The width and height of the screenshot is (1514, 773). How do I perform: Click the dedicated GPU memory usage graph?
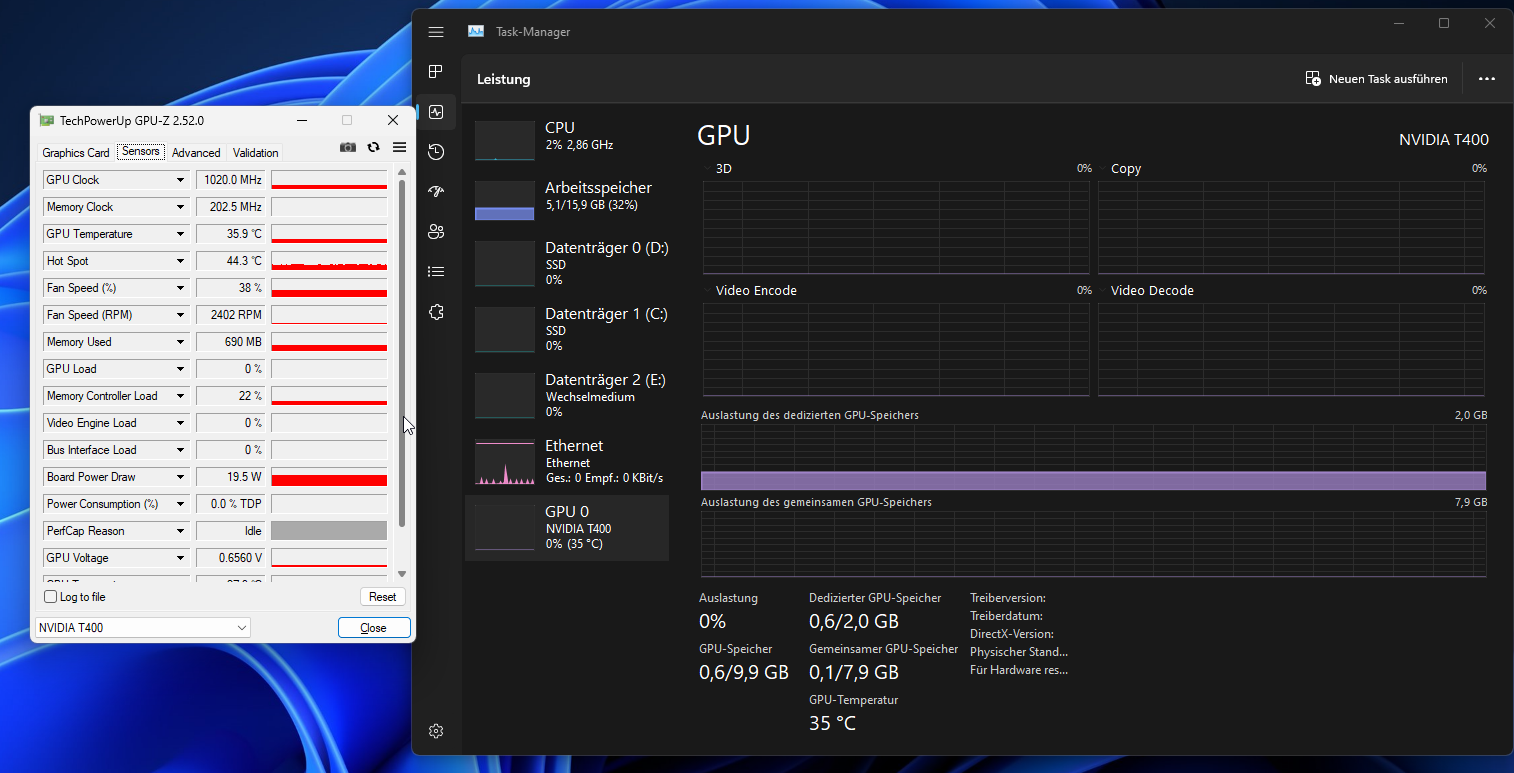[1093, 457]
